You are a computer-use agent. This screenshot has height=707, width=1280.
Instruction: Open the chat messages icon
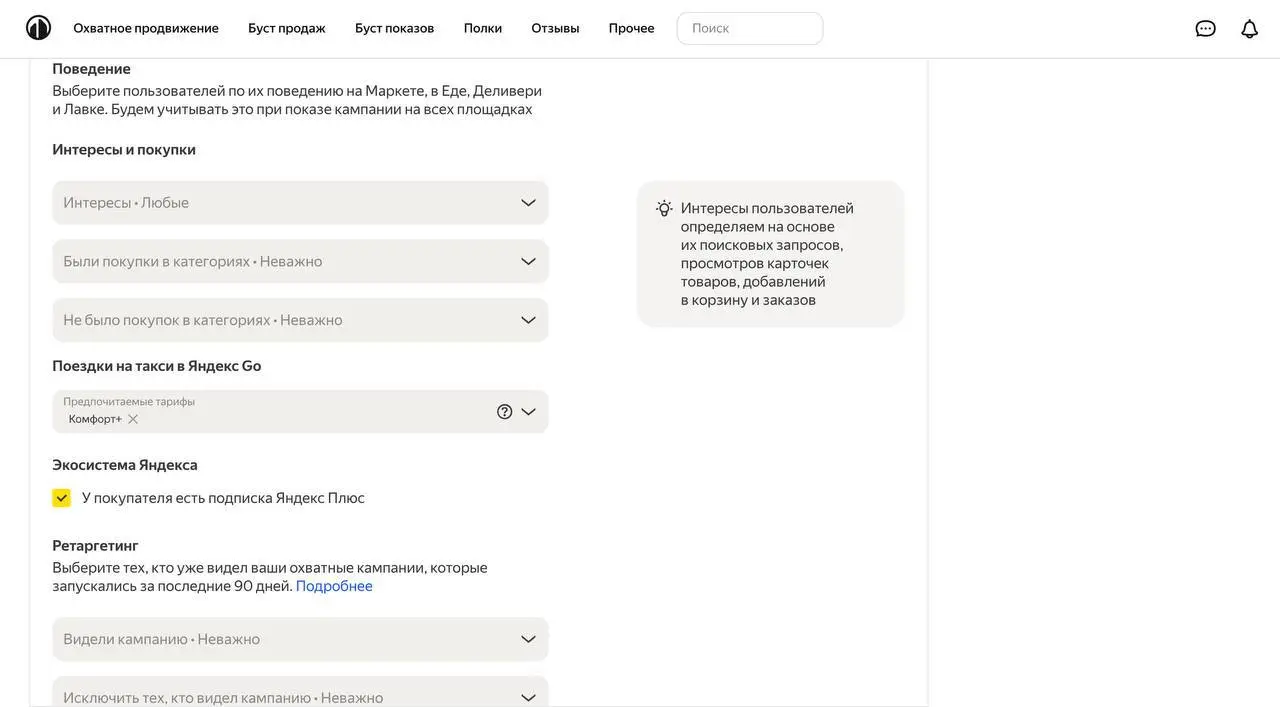tap(1206, 29)
